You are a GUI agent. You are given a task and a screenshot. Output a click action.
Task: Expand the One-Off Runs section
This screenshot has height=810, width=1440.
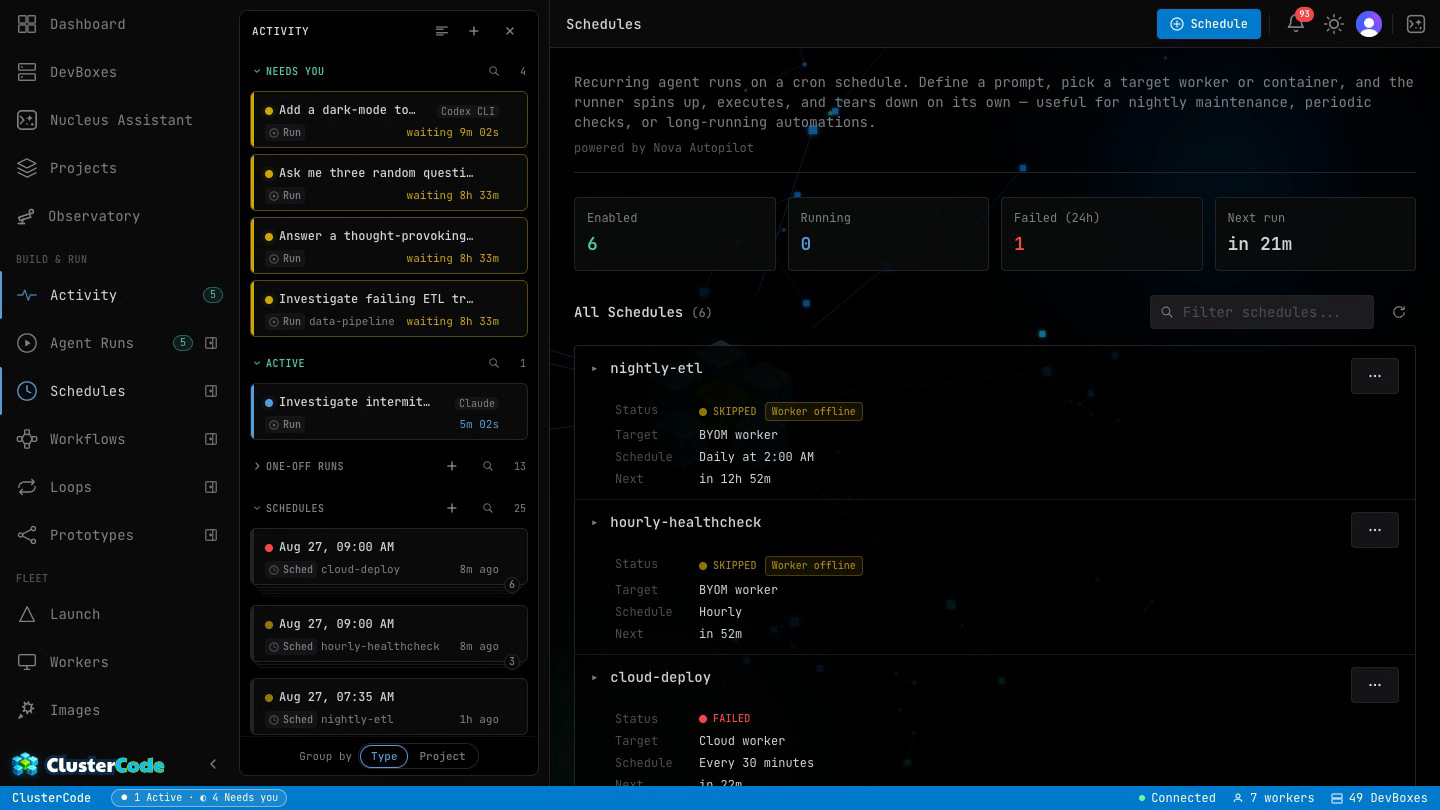298,466
